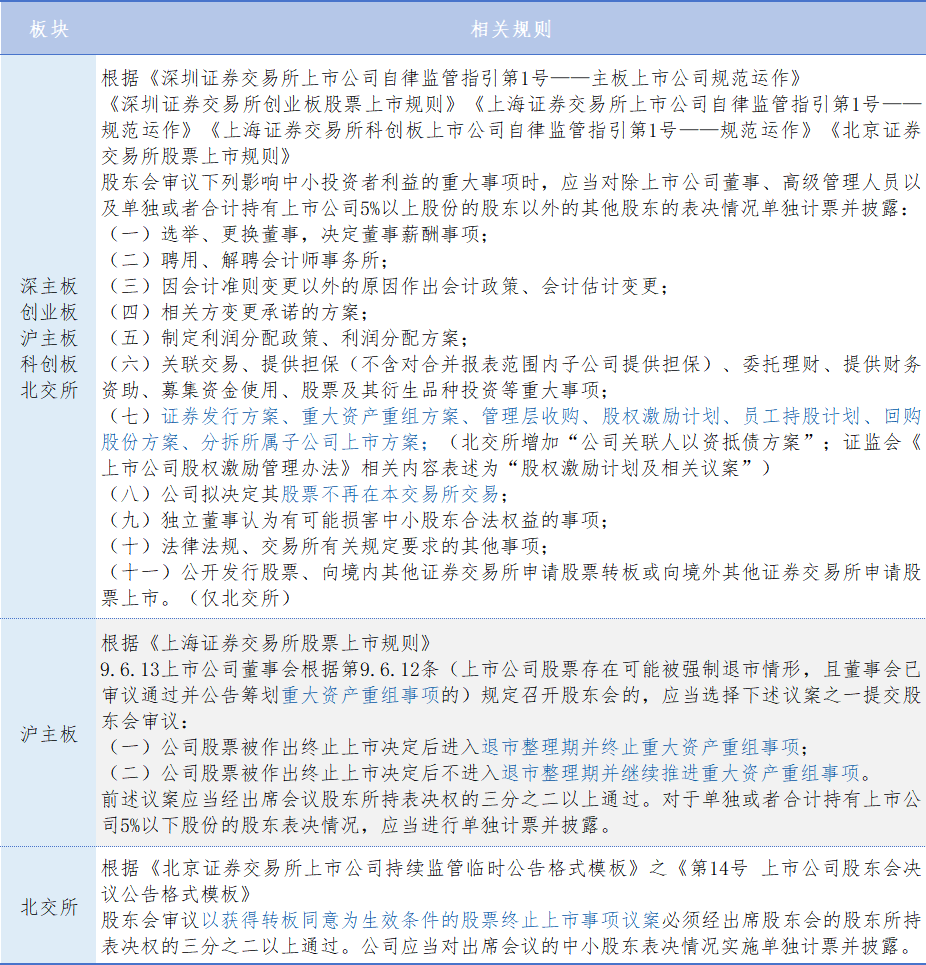Click the line starting '(九)独立董事认为'

pos(356,520)
